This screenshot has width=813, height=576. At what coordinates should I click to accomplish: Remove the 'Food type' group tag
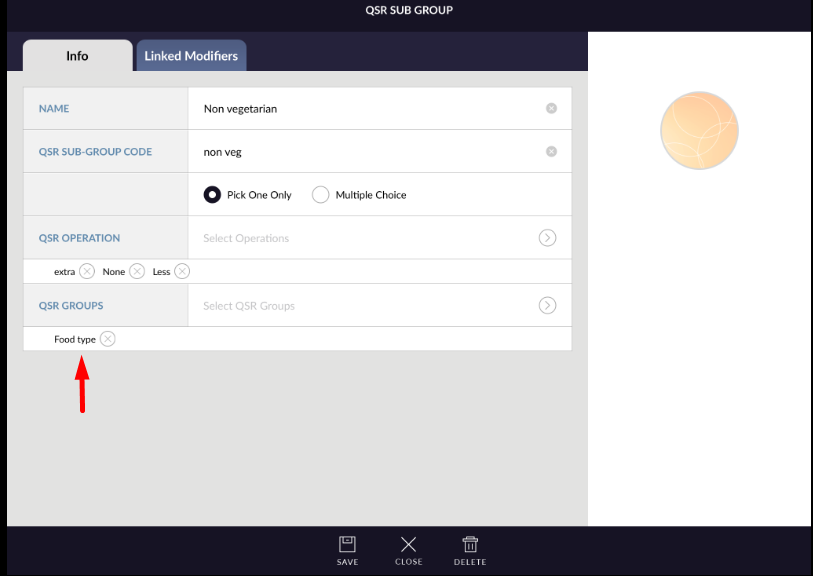pyautogui.click(x=108, y=339)
